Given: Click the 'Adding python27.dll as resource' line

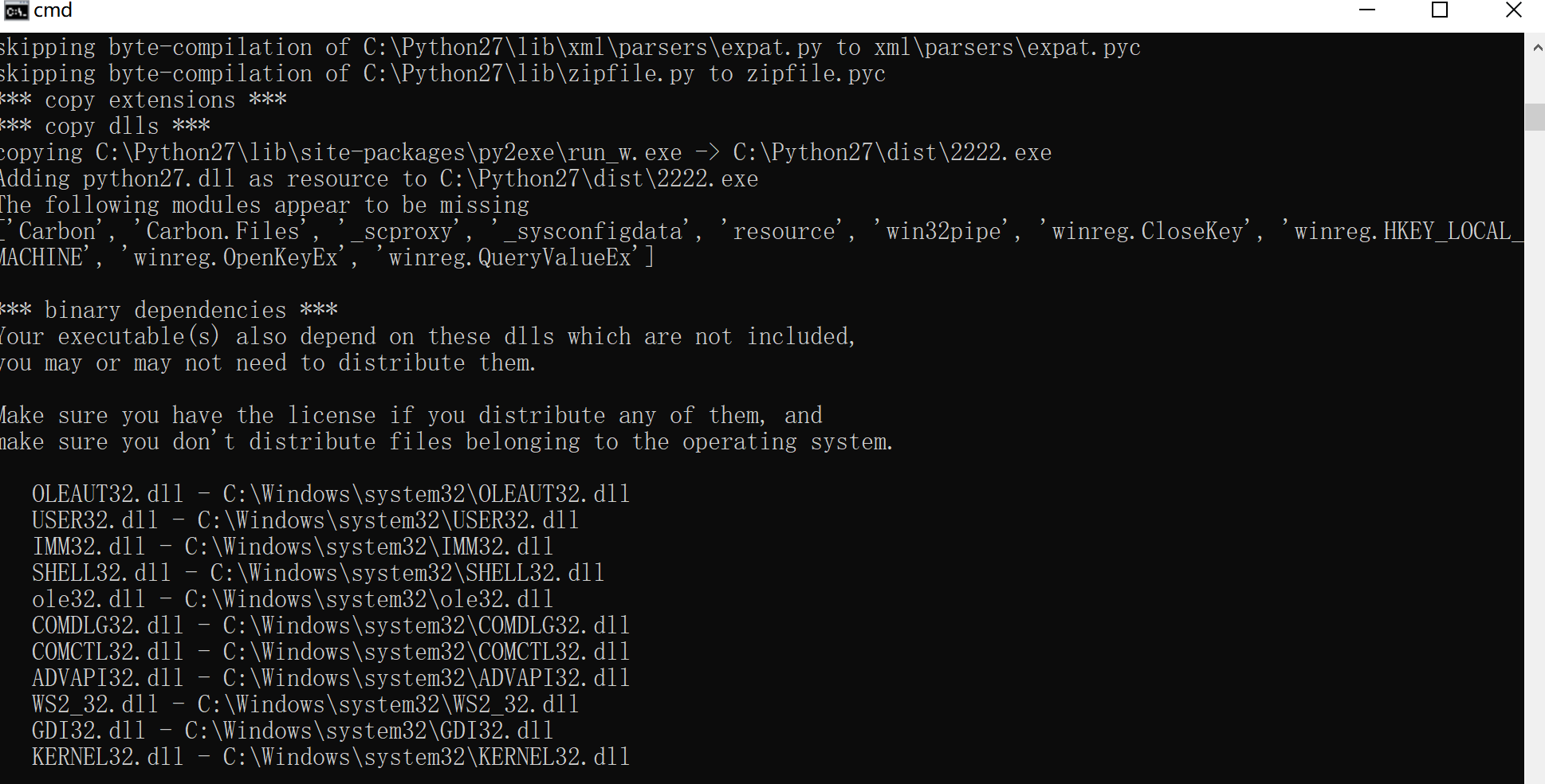Looking at the screenshot, I should 379,178.
